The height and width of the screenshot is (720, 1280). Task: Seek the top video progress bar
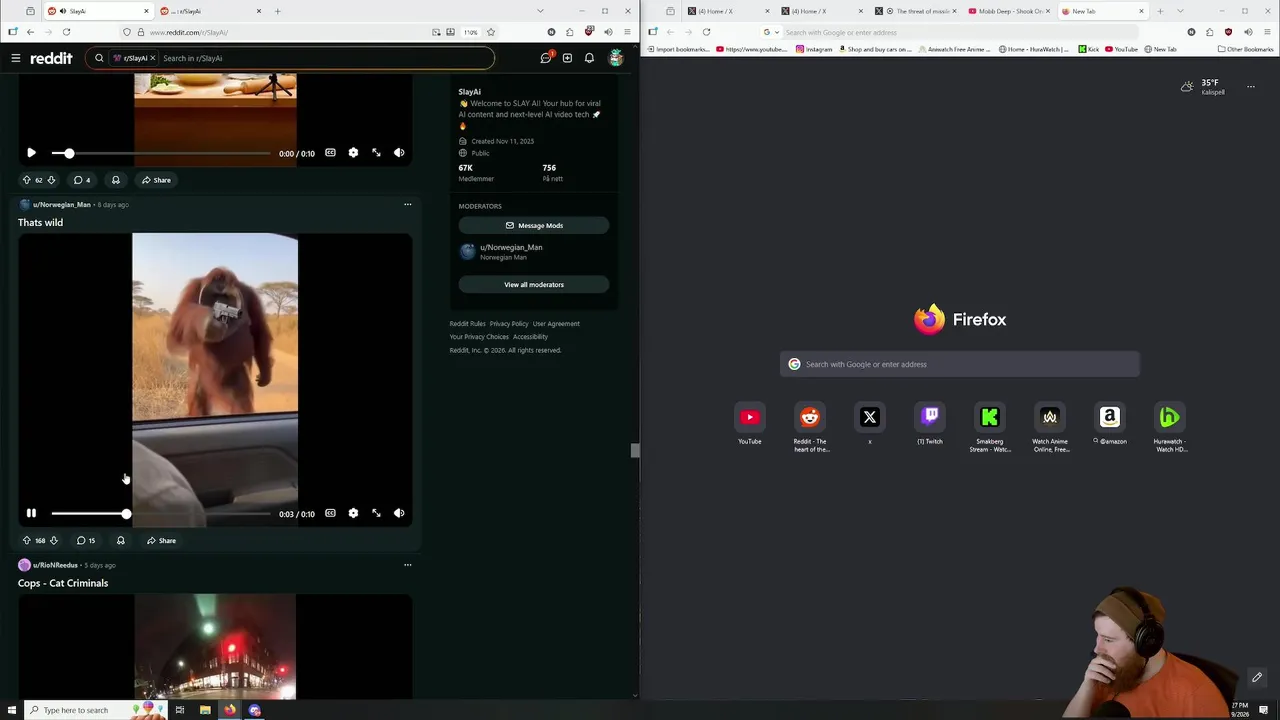[x=161, y=153]
